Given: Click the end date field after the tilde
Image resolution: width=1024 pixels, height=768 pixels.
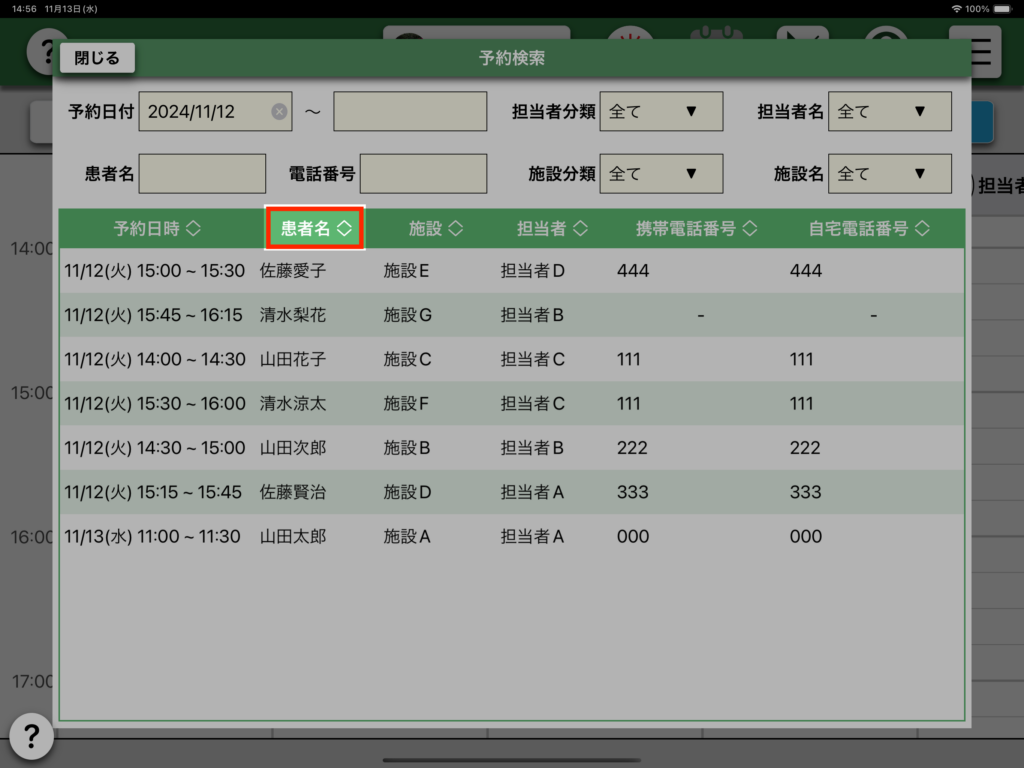Looking at the screenshot, I should [410, 112].
